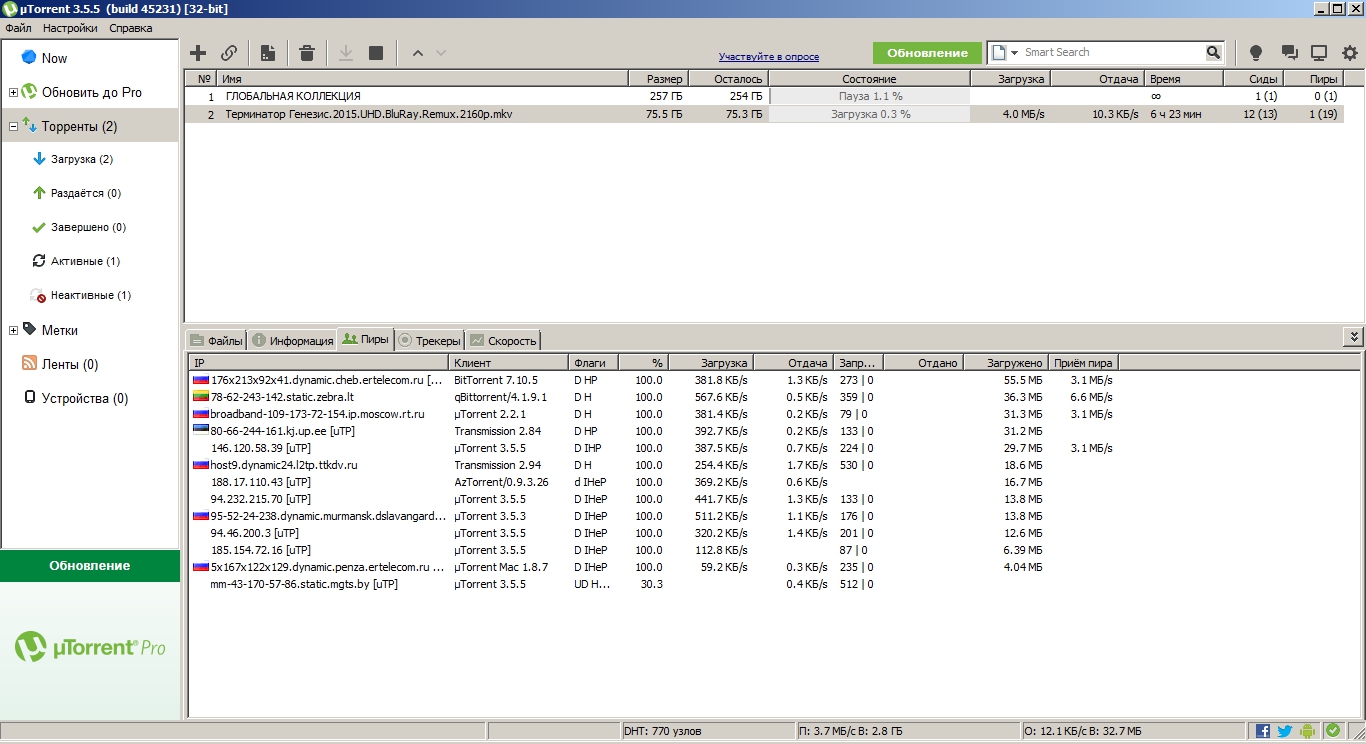Screen dimensions: 1366x744
Task: Select Now in the sidebar
Action: click(54, 58)
